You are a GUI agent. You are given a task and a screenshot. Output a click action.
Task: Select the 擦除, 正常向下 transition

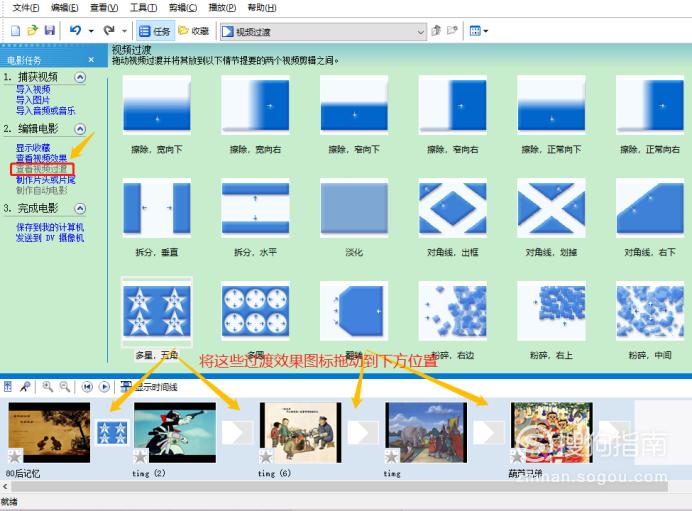pos(551,105)
